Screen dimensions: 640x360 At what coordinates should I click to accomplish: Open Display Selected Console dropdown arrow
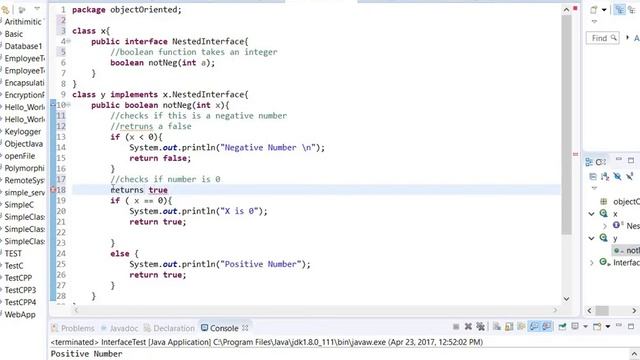[x=585, y=327]
